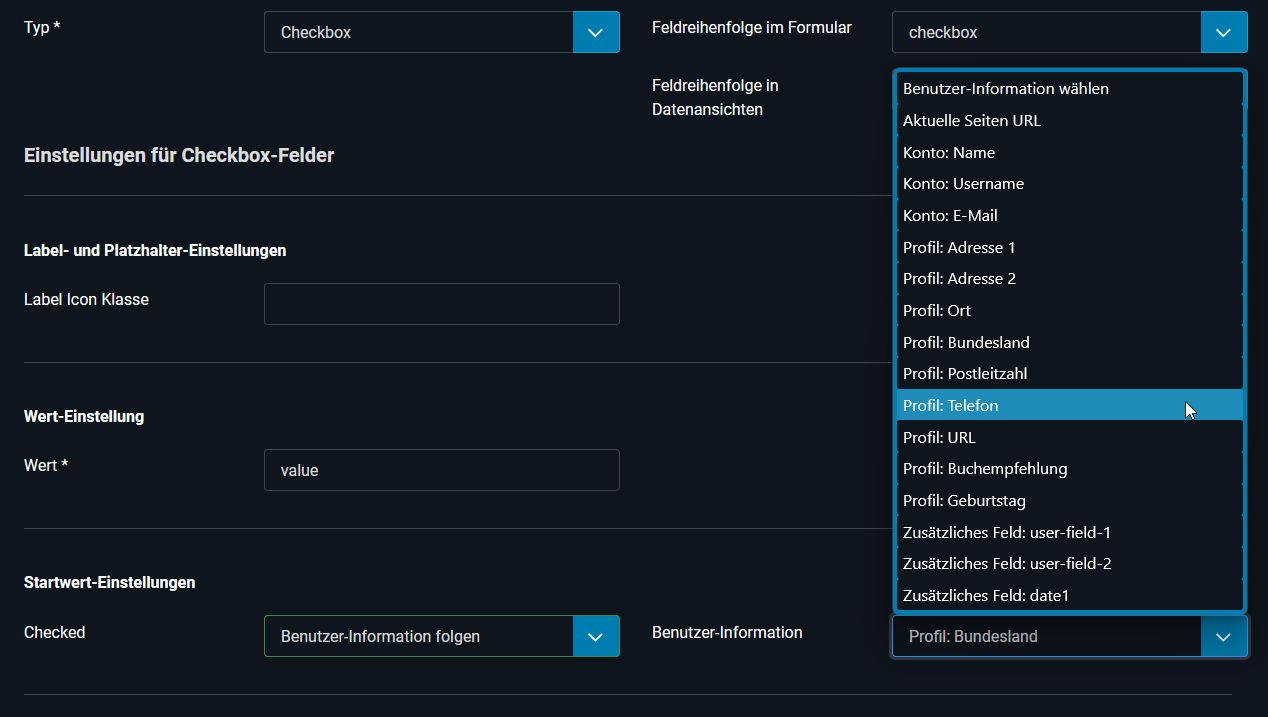Select 'Konto: Name' in dropdown list
This screenshot has width=1268, height=717.
coord(1069,152)
